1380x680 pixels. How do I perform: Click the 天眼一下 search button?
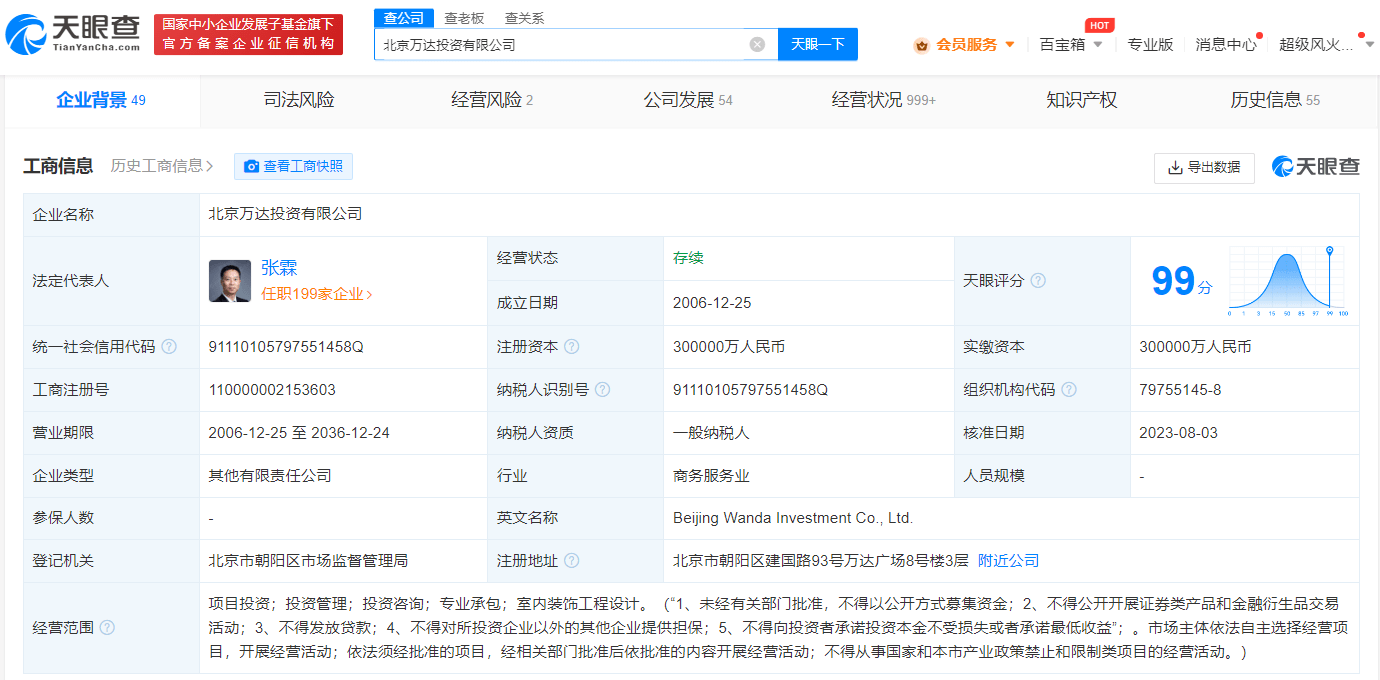click(x=818, y=44)
